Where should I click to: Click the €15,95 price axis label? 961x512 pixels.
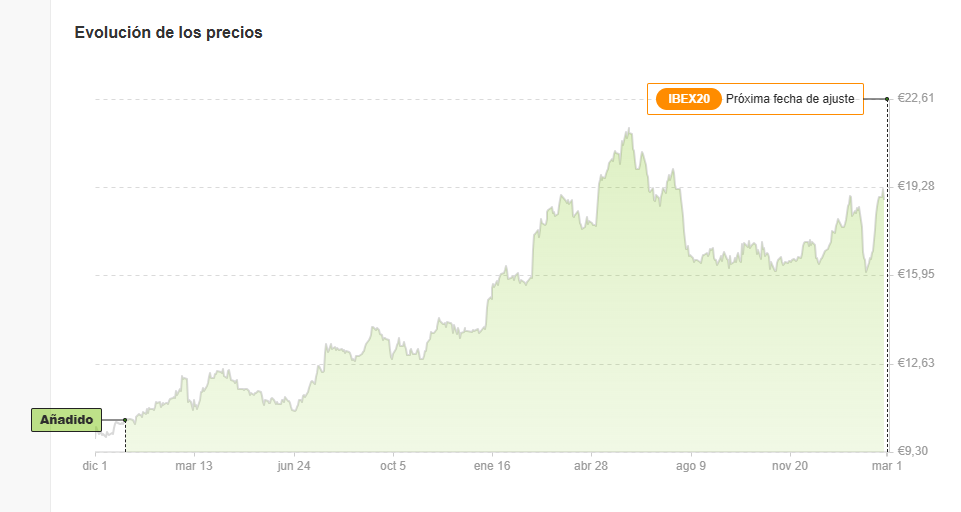[916, 274]
